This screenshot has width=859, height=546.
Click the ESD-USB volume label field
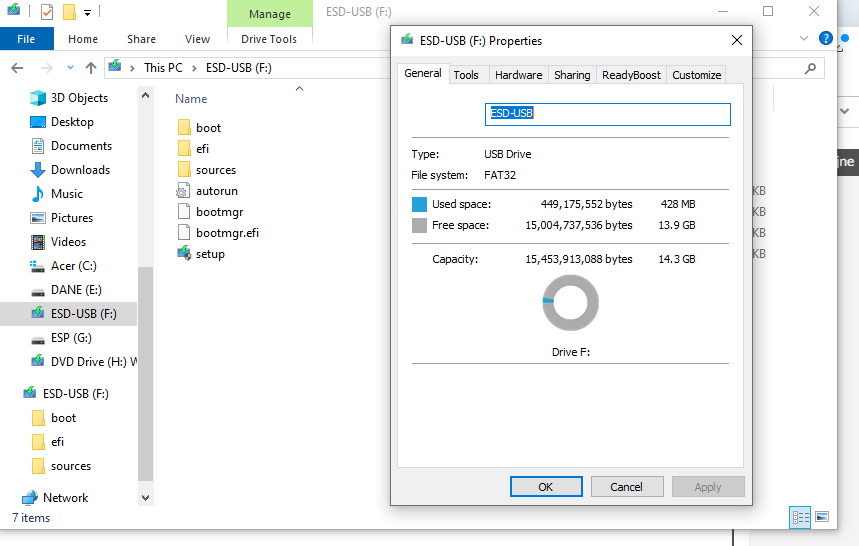coord(608,114)
